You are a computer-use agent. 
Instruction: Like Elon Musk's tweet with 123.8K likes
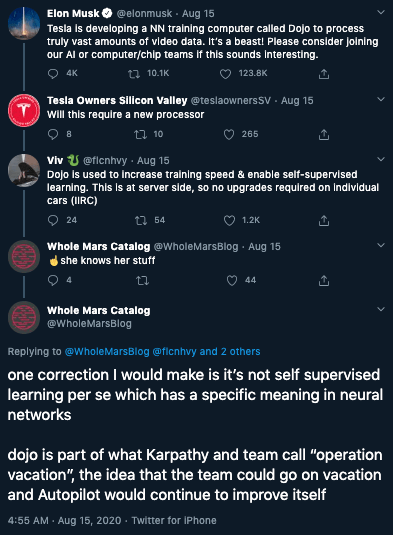(225, 74)
